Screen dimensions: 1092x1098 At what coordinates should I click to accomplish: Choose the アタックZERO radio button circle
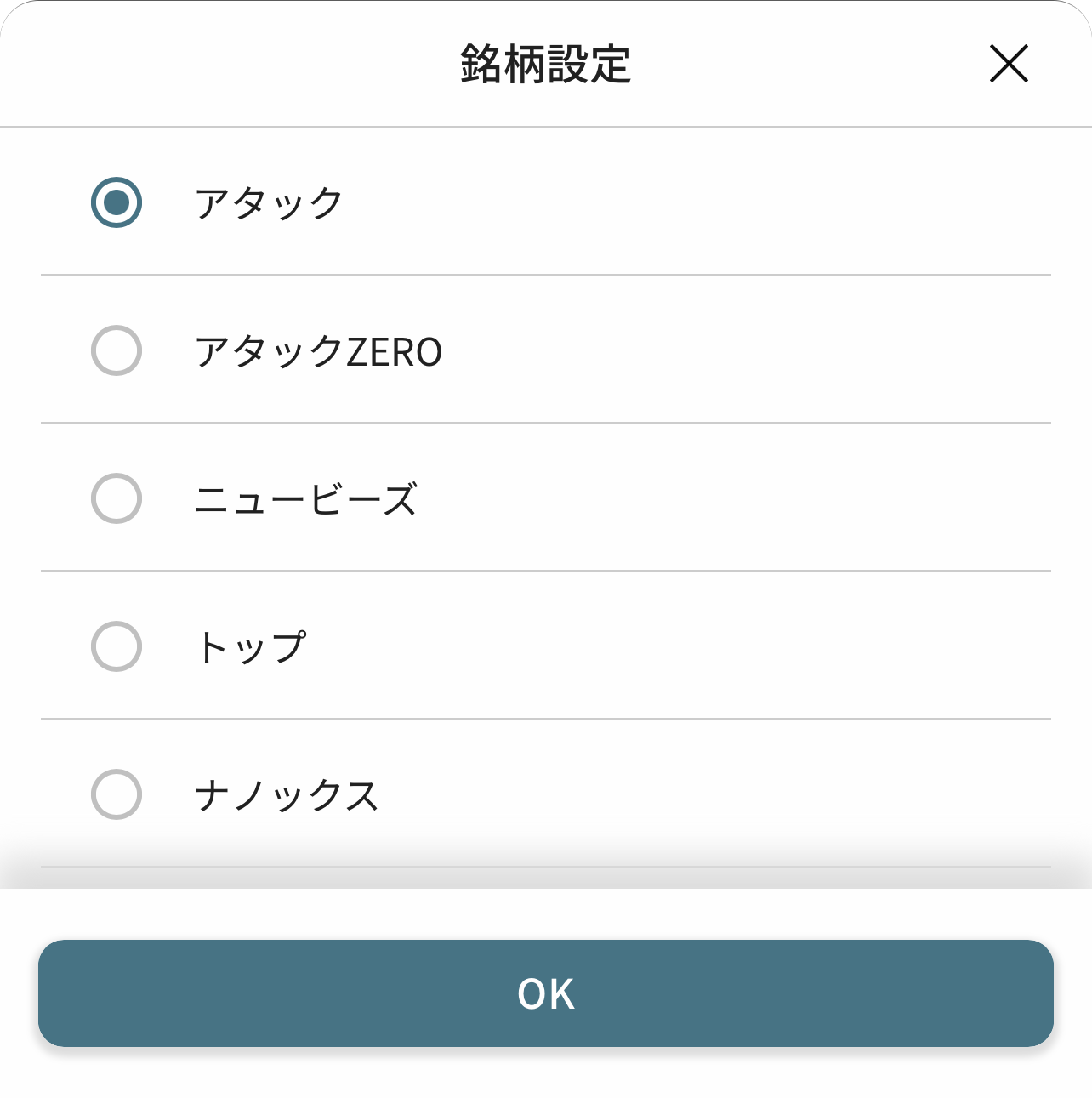[117, 350]
